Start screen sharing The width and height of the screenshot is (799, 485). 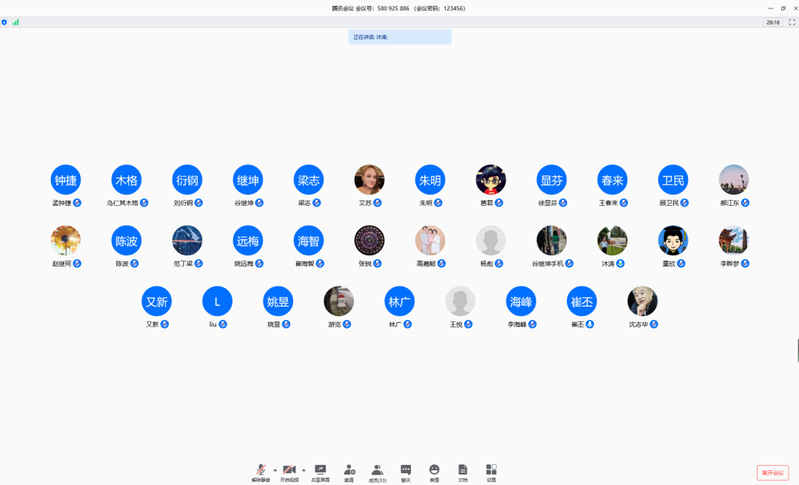tap(320, 471)
